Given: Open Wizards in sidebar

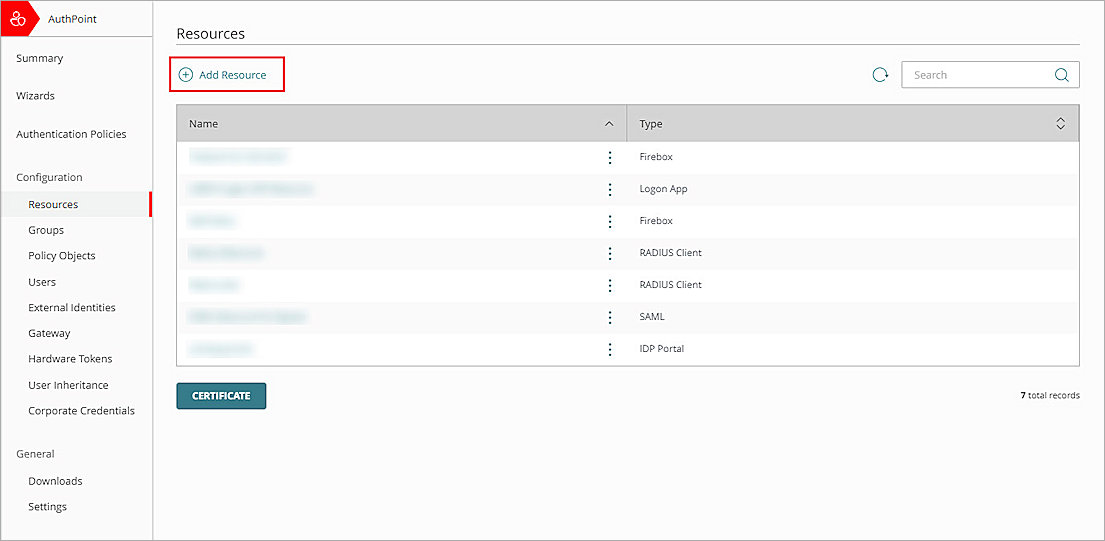Looking at the screenshot, I should pos(35,96).
